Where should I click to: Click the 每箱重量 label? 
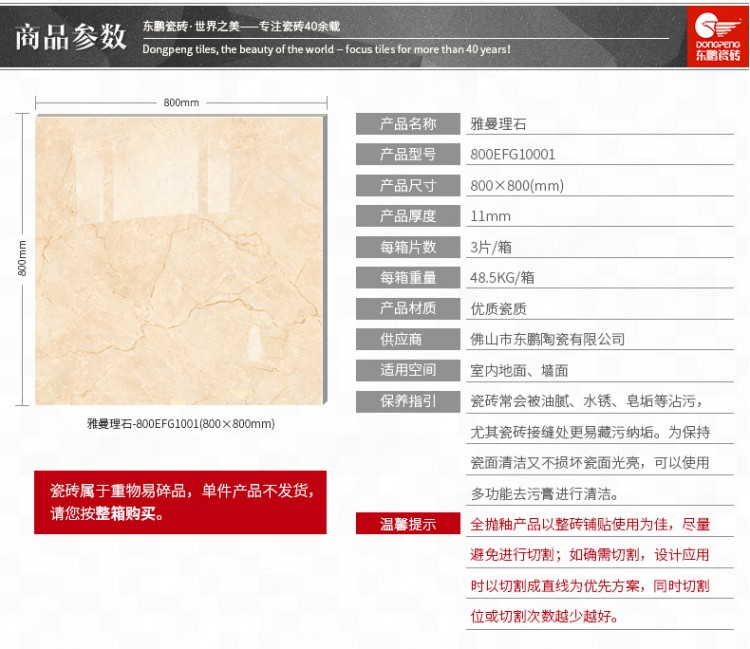(408, 277)
